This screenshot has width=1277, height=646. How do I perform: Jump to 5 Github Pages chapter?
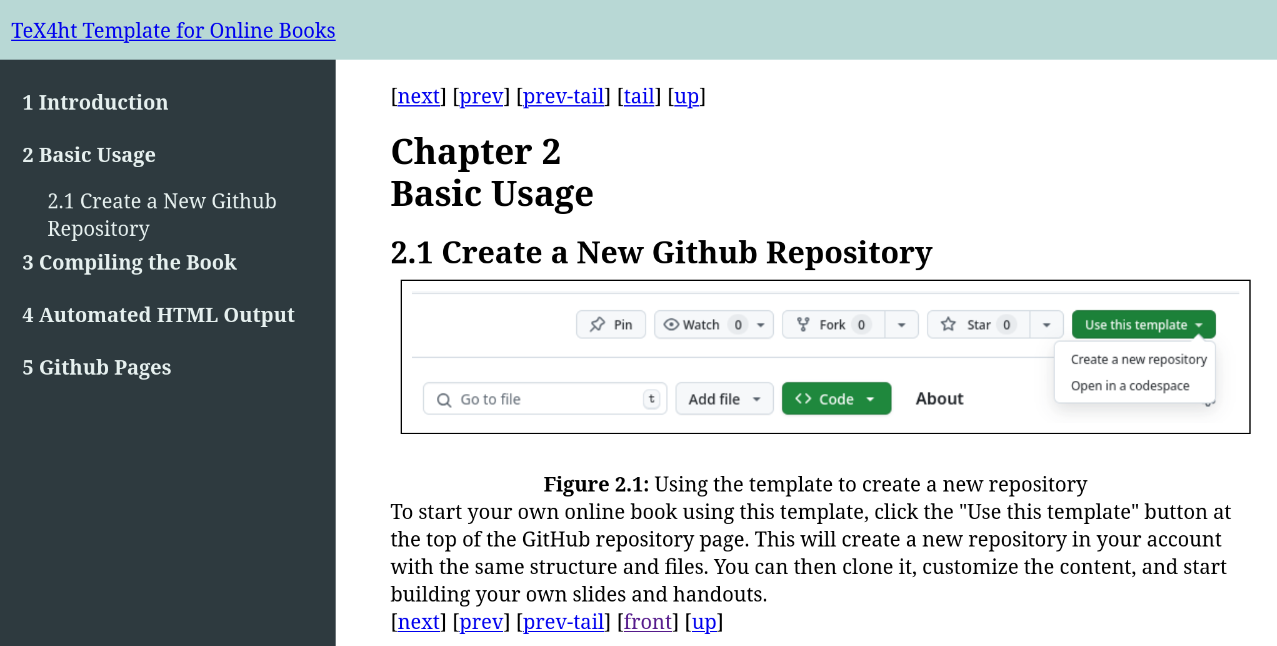click(x=97, y=367)
